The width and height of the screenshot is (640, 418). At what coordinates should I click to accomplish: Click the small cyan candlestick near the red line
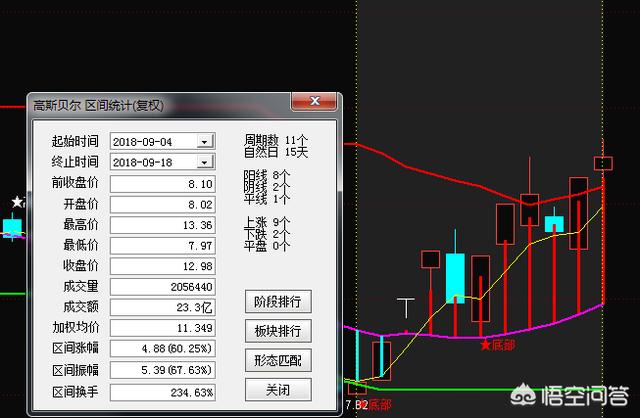[x=554, y=224]
